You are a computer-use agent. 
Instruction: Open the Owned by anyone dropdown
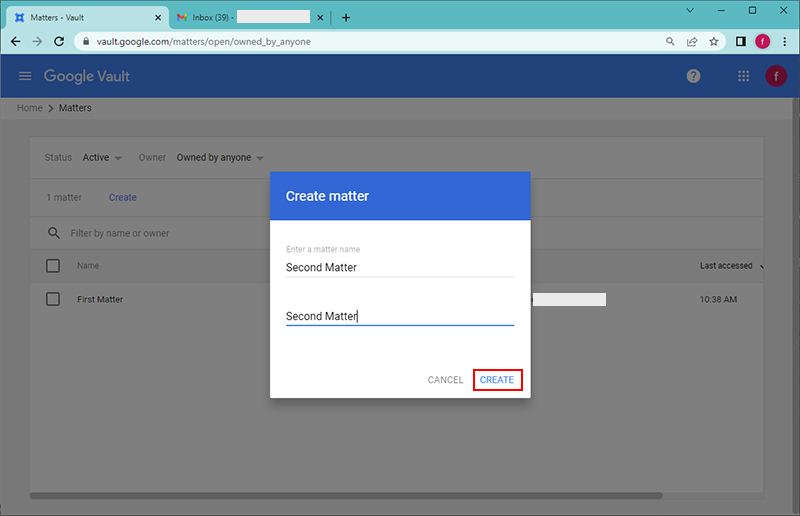tap(220, 158)
